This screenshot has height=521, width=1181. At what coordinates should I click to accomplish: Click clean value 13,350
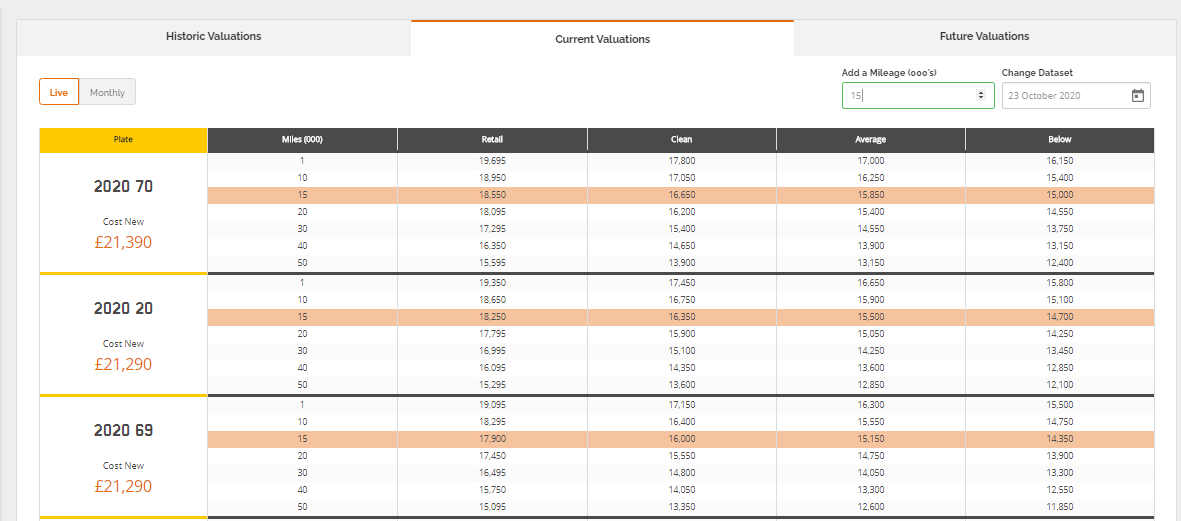pyautogui.click(x=681, y=507)
